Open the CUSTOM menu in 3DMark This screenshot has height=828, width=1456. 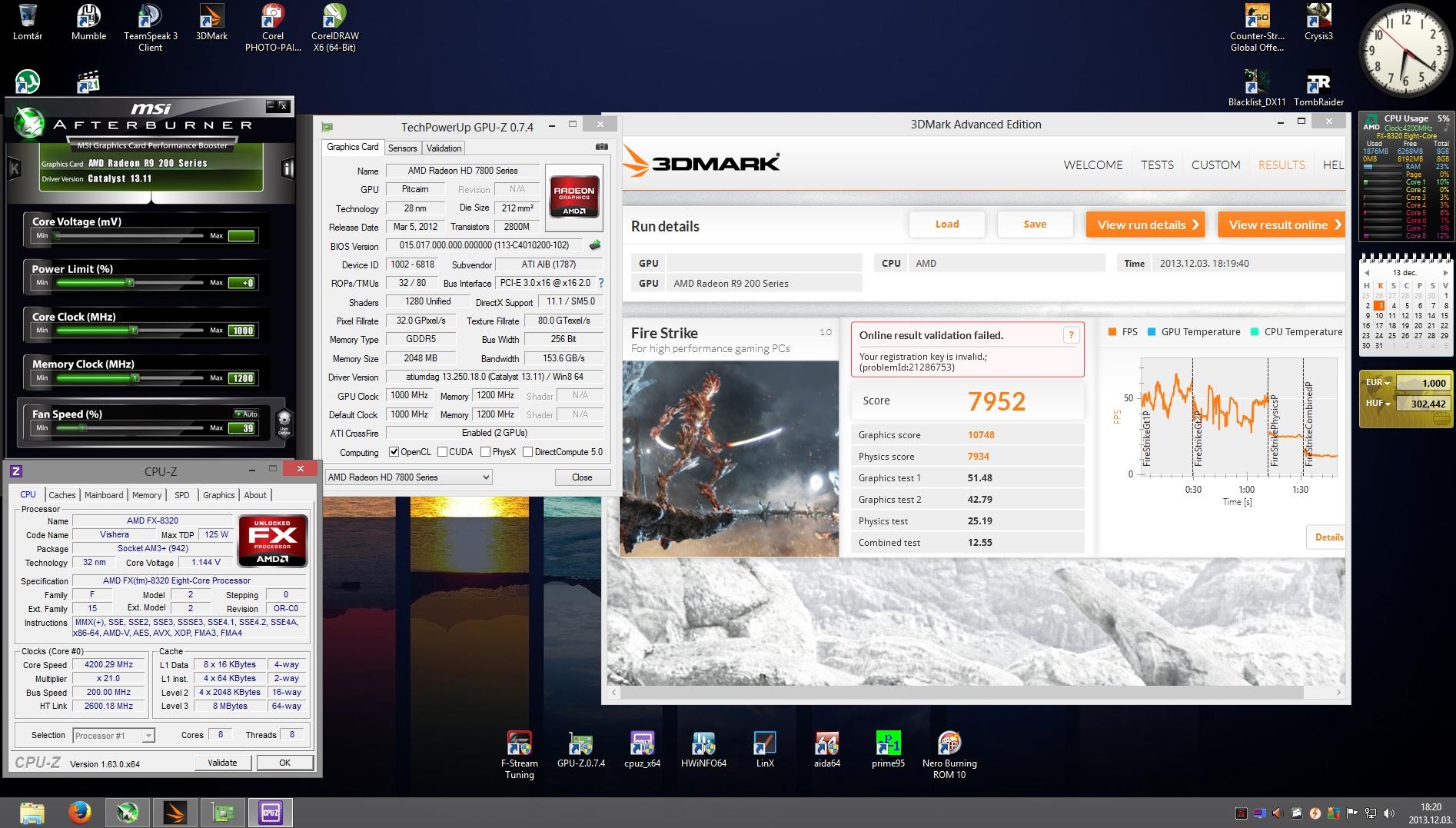tap(1215, 165)
